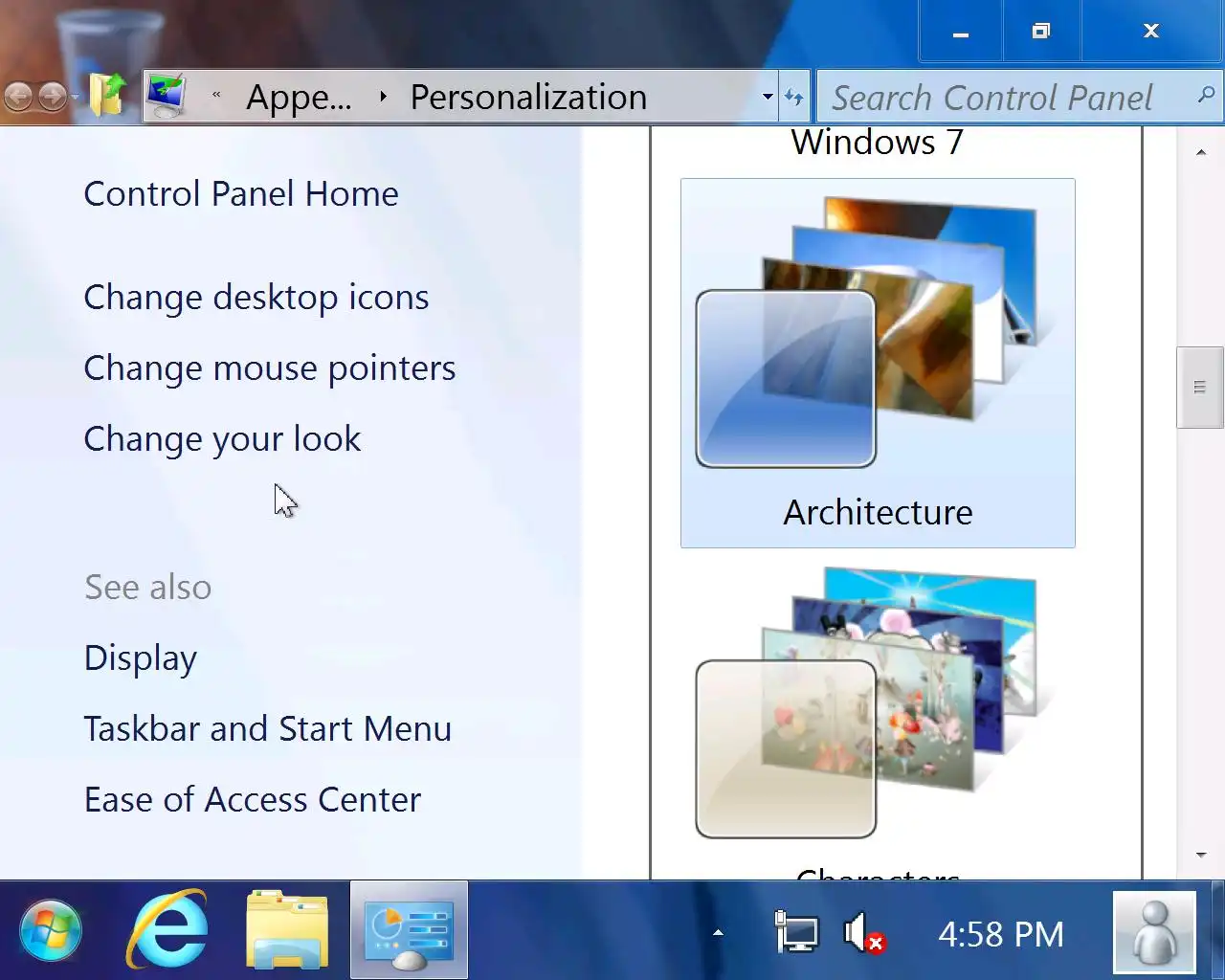Show hidden tray icons arrow
This screenshot has height=980, width=1225.
click(x=718, y=933)
